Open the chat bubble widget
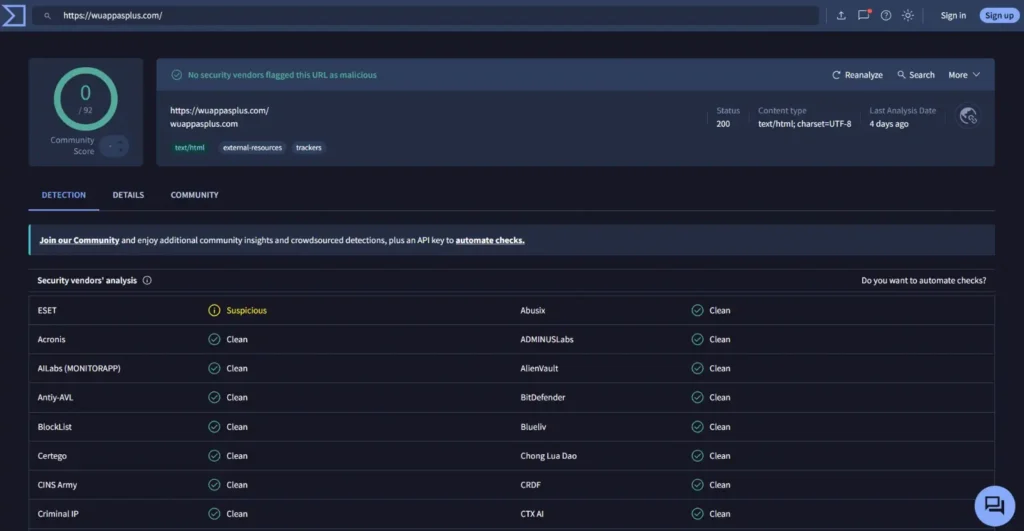 (x=994, y=506)
